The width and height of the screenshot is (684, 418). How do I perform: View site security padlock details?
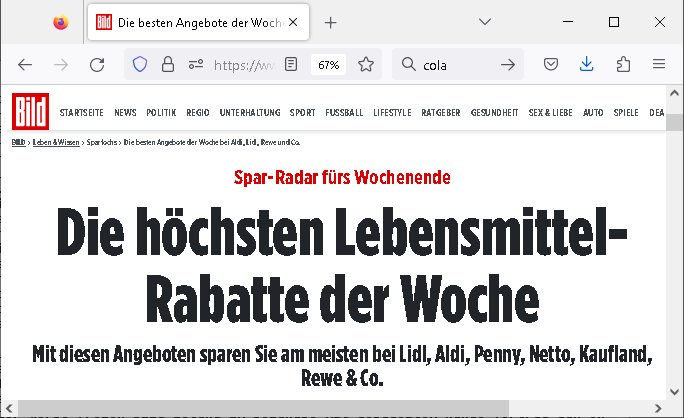(168, 65)
